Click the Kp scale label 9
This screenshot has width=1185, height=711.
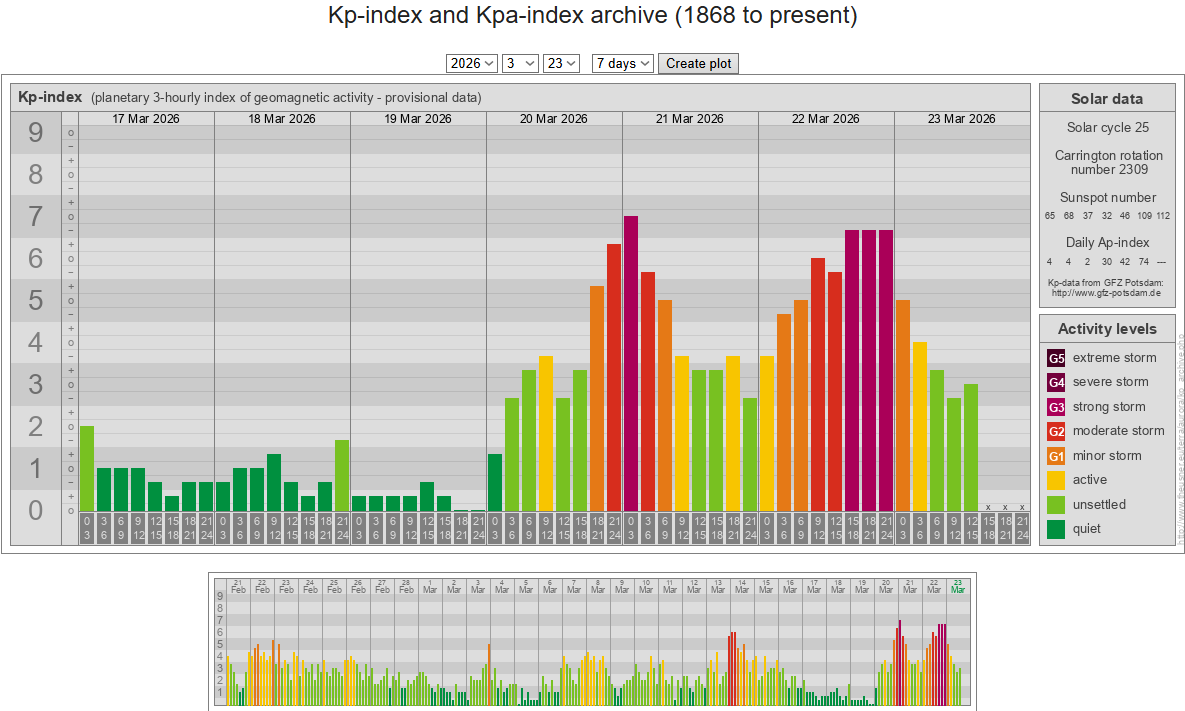point(36,132)
